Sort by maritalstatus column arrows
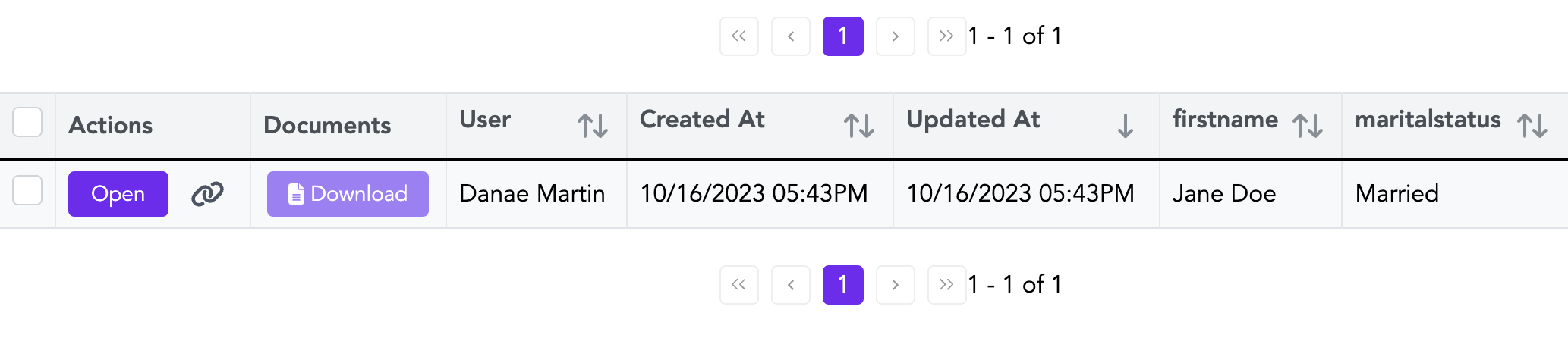The image size is (1568, 338). 1532,125
